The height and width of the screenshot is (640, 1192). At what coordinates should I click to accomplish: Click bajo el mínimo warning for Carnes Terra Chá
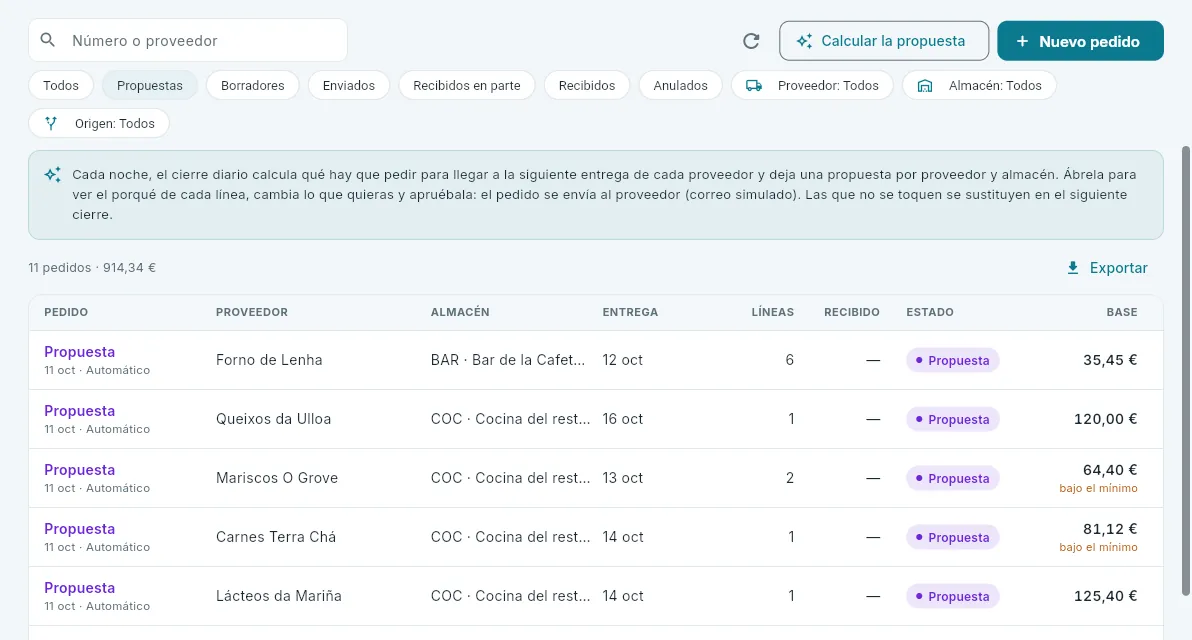[1098, 547]
